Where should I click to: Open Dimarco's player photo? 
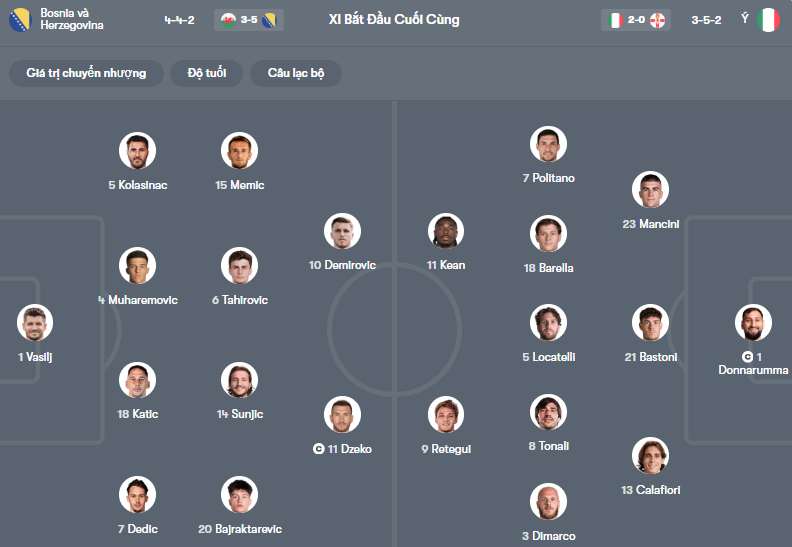coord(549,502)
